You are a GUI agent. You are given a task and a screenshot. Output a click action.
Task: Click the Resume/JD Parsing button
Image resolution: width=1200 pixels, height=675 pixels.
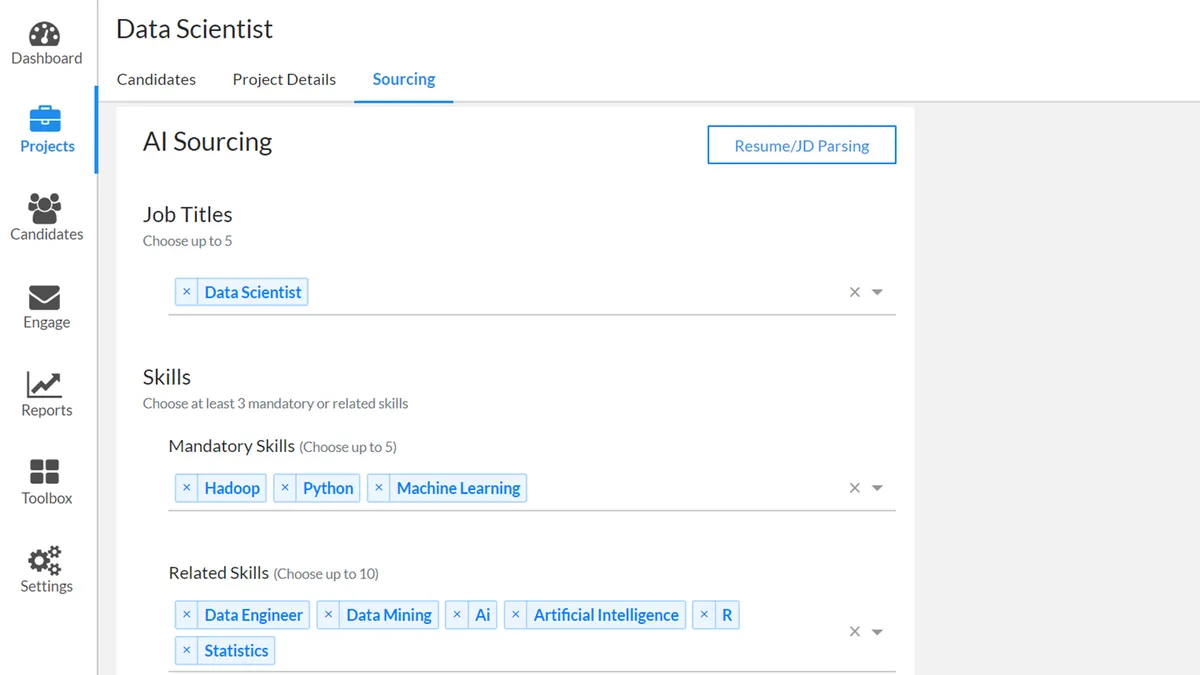click(x=802, y=145)
